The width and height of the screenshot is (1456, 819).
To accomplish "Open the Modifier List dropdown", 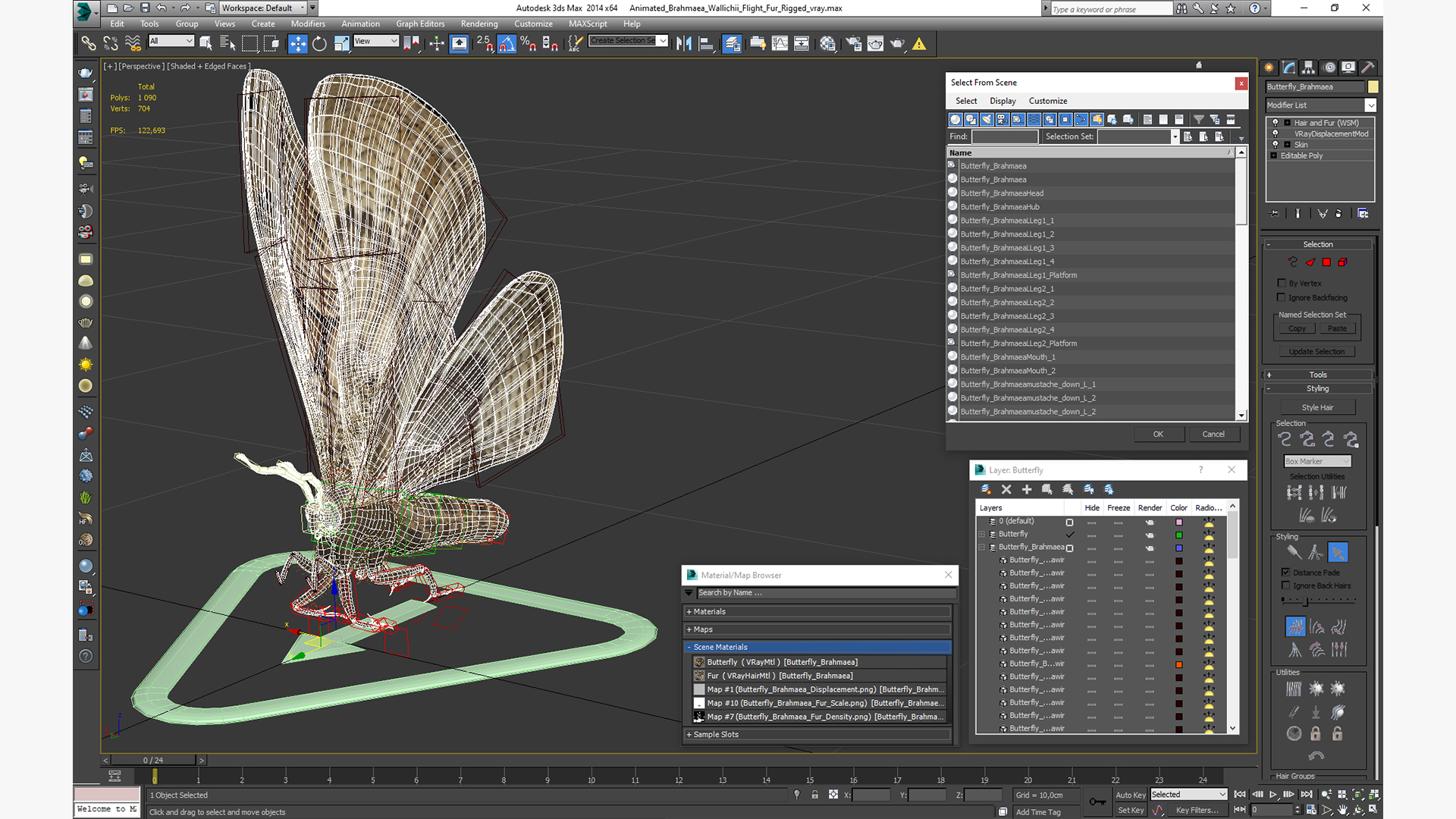I will (1320, 105).
